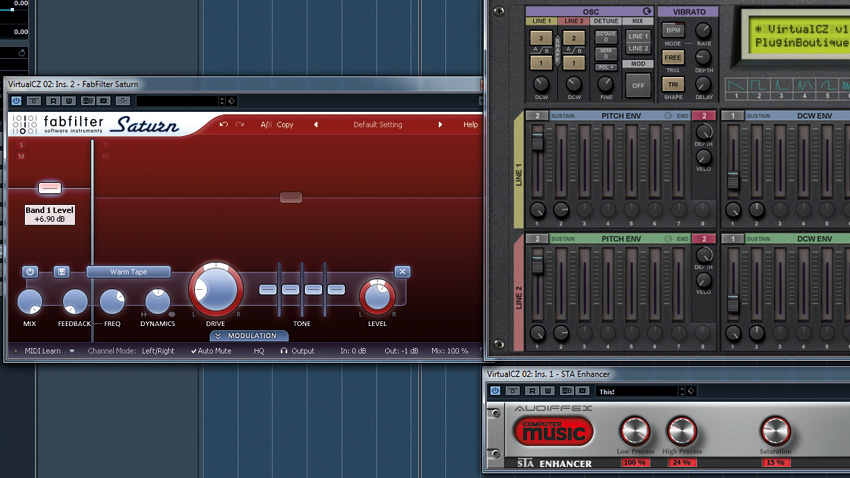The image size is (850, 478).
Task: Mute band 1 with the M button
Action: 21,157
